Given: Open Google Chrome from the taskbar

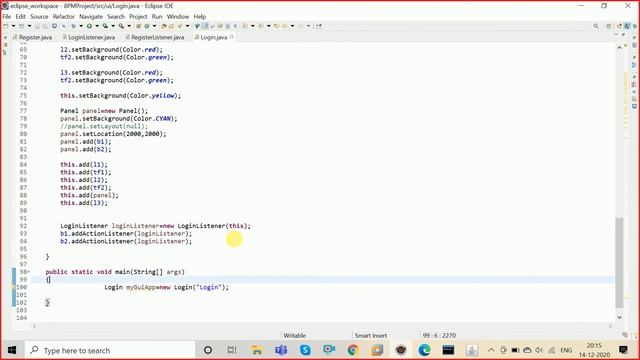Looking at the screenshot, I should coord(353,350).
